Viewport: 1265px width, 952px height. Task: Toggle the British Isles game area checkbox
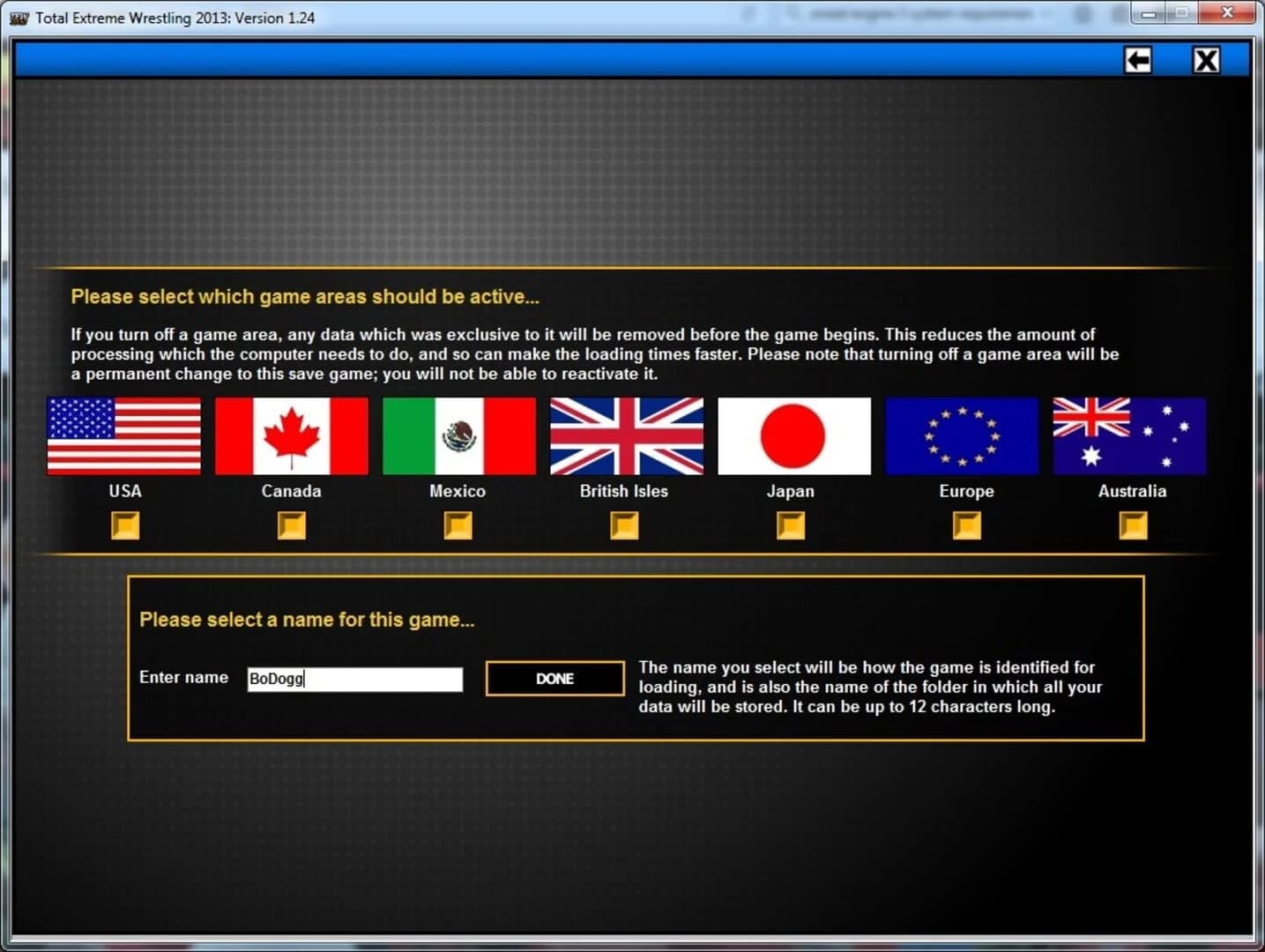click(624, 525)
